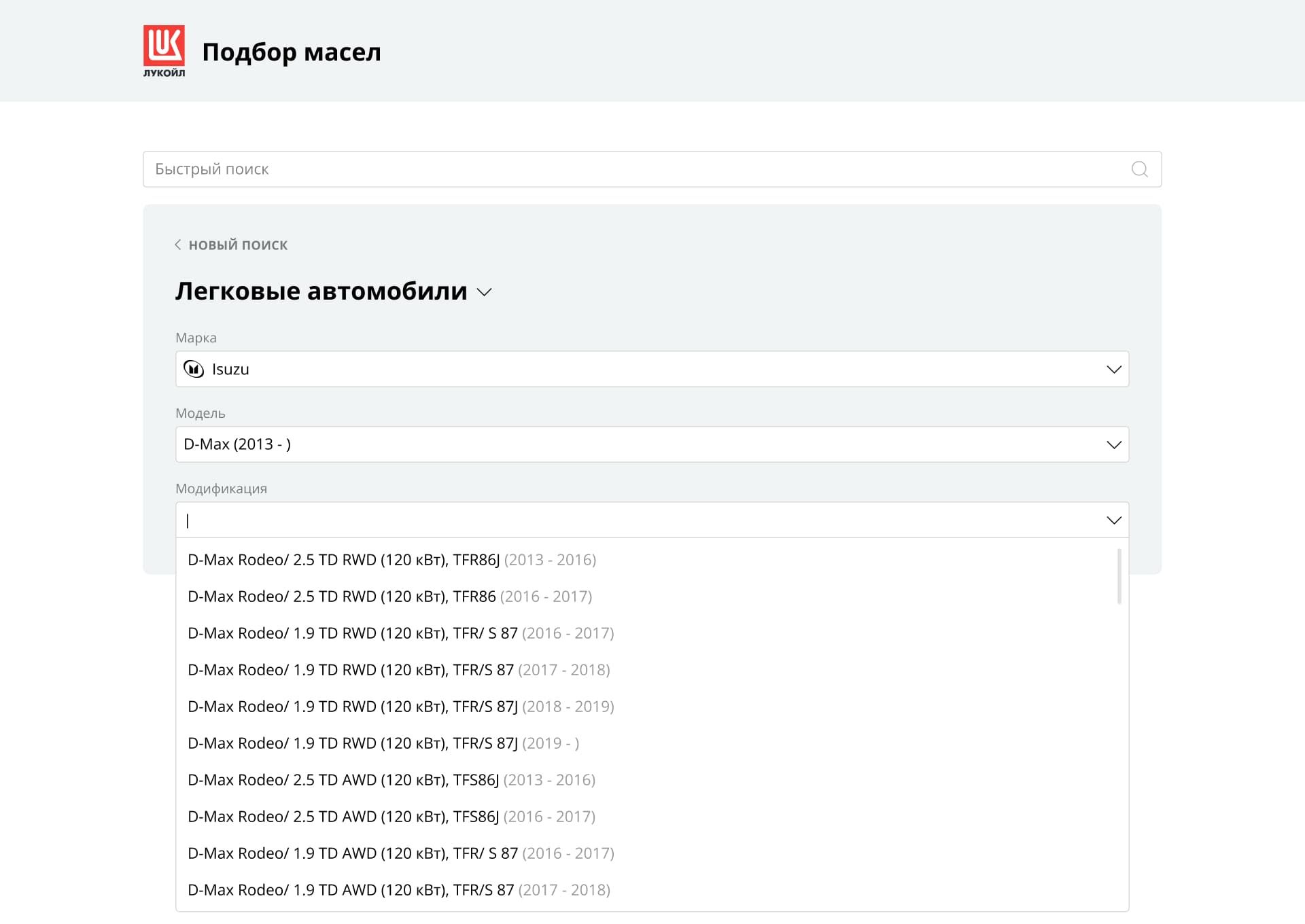Expand the Легковые автомобили category chevron
Image resolution: width=1305 pixels, height=924 pixels.
coord(484,292)
